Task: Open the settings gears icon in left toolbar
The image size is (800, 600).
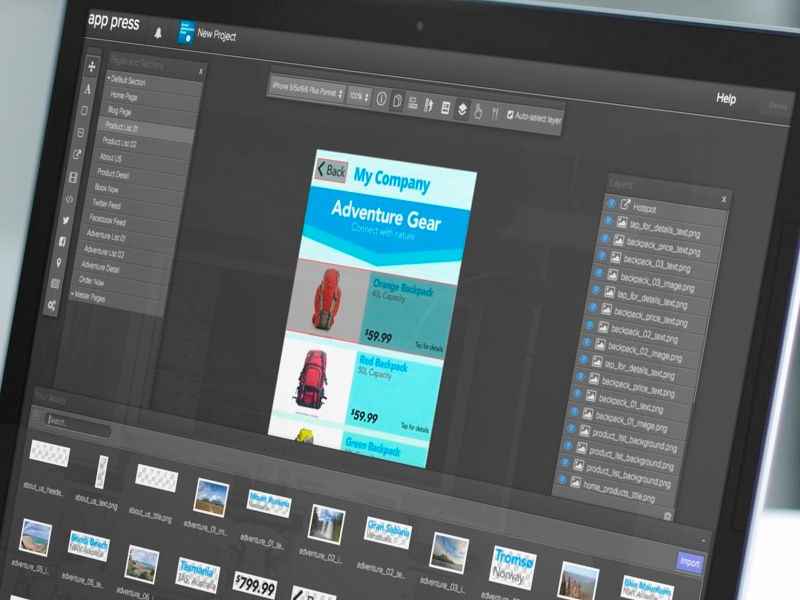Action: tap(52, 305)
